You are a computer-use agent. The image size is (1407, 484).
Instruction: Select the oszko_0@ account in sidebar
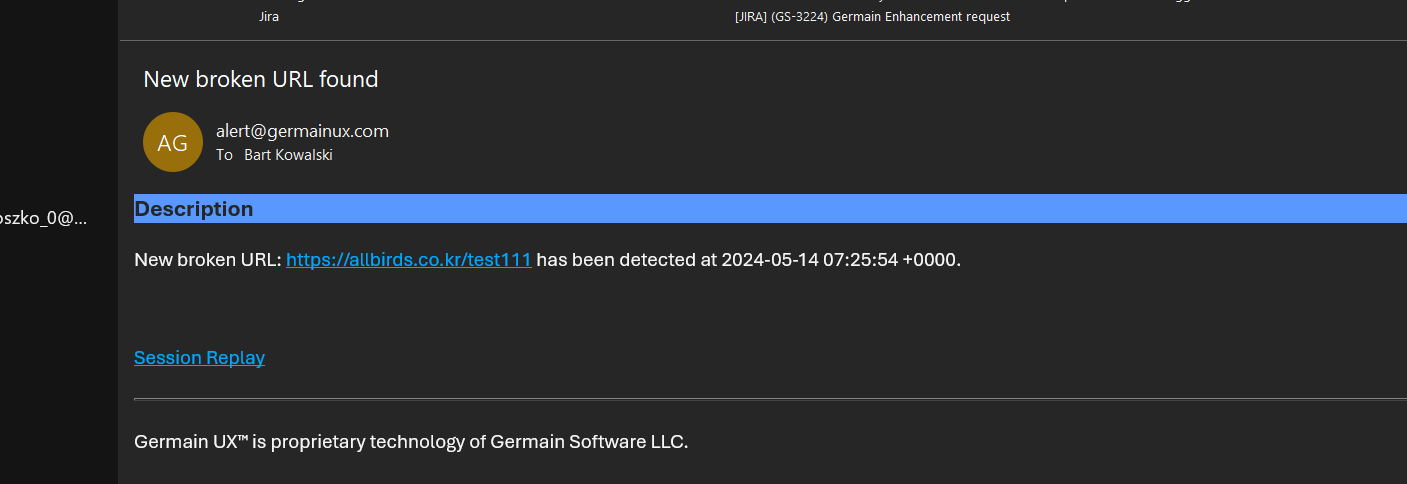44,218
